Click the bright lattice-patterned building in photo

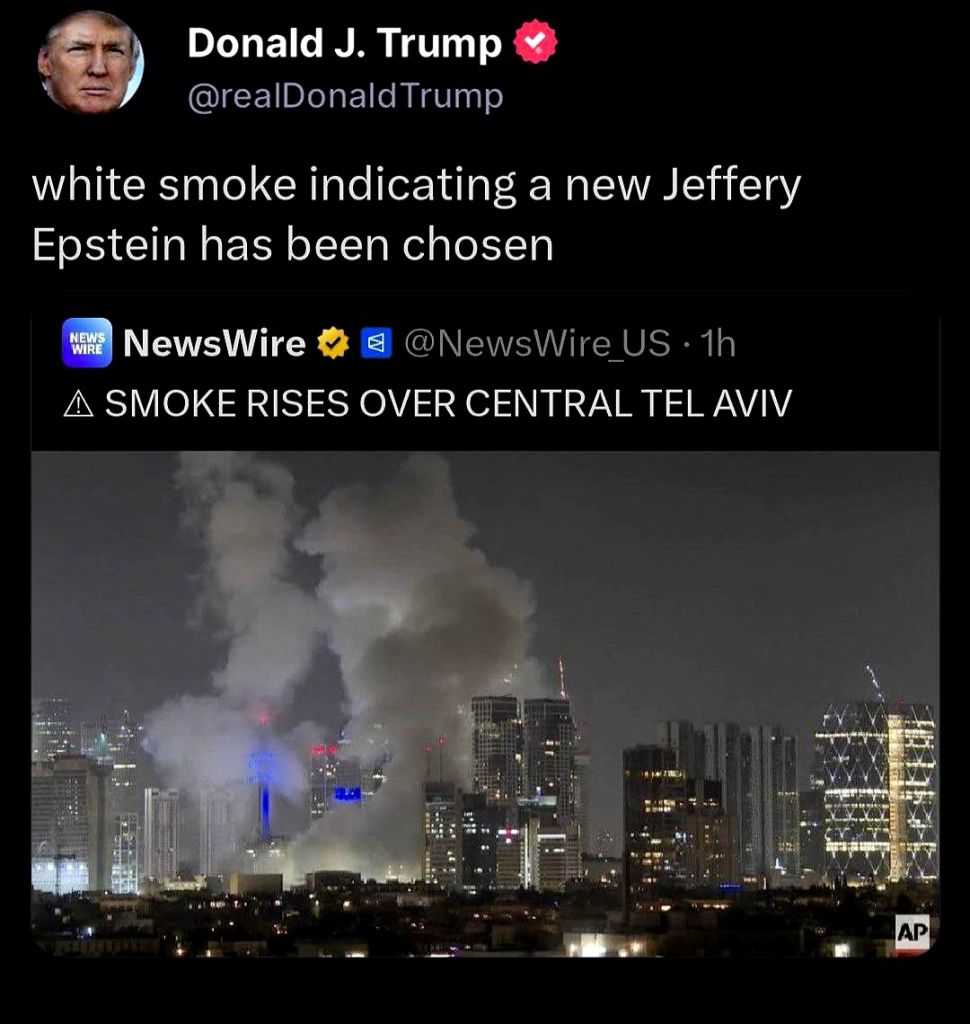point(875,792)
